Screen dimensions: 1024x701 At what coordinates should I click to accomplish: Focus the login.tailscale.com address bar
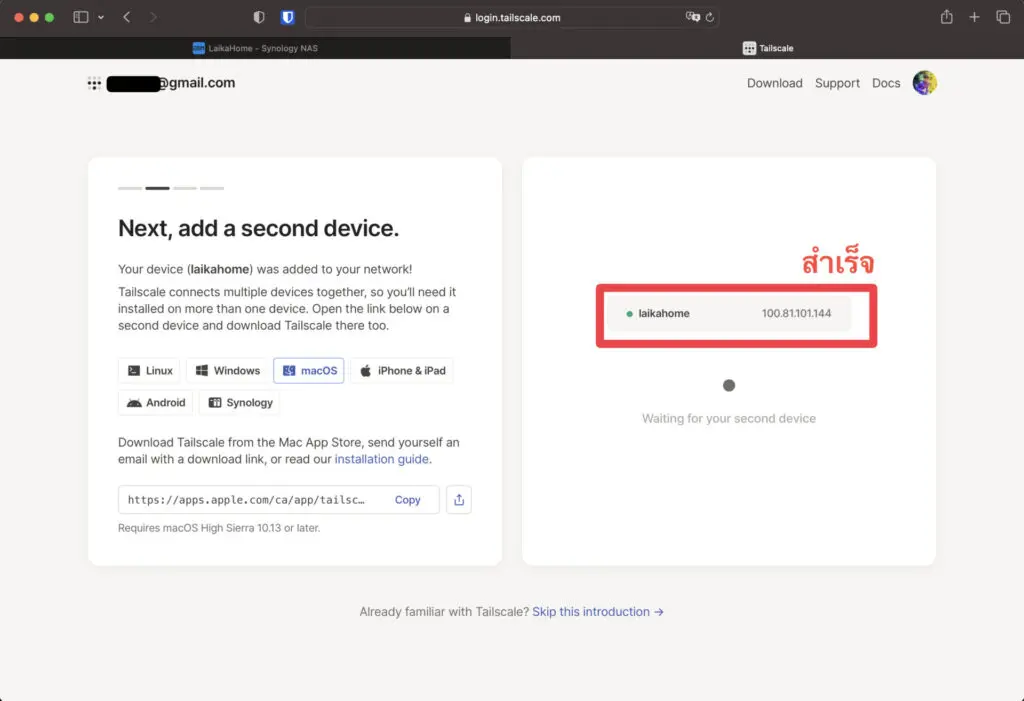pos(512,18)
